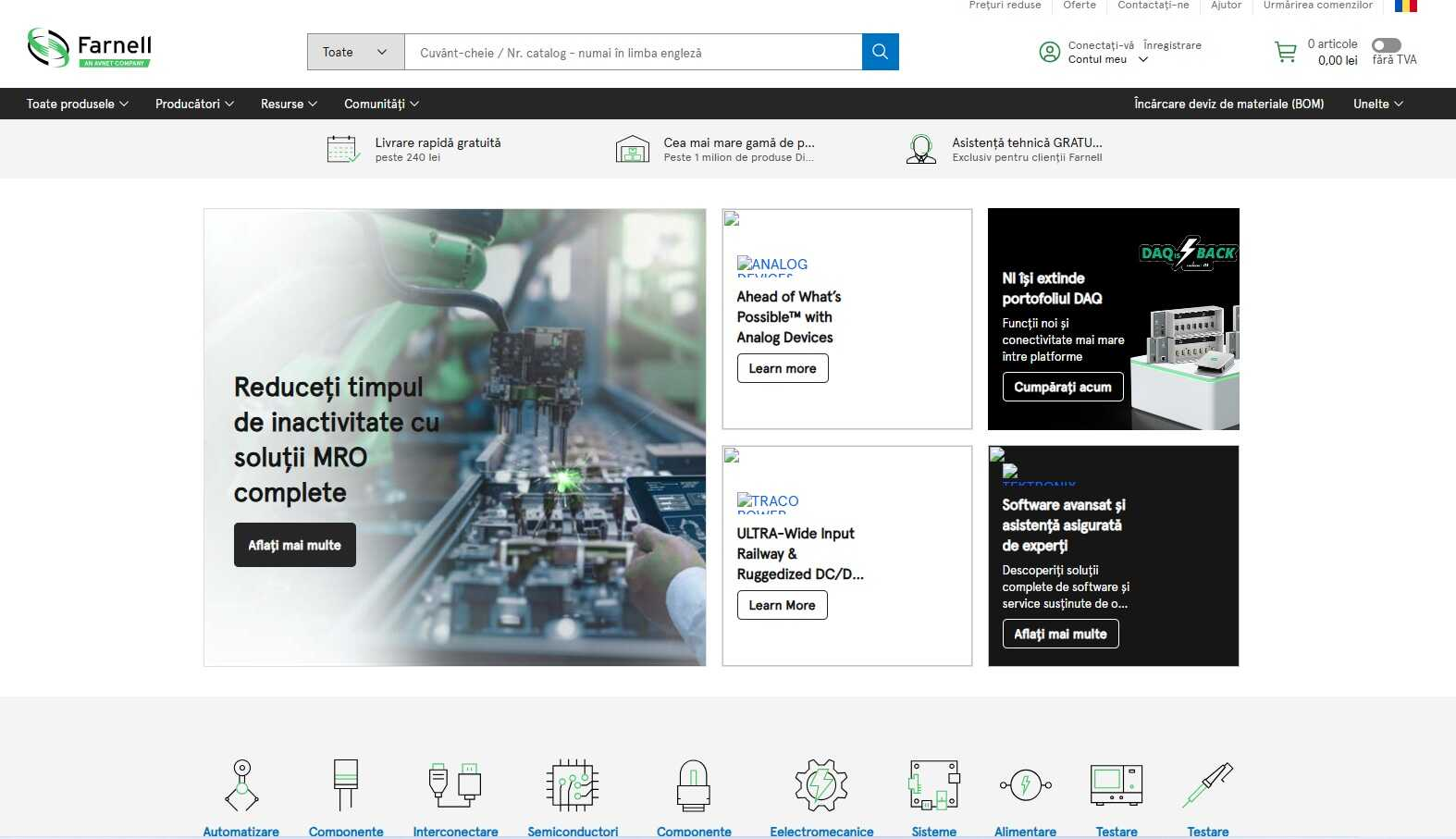1456x839 pixels.
Task: Click '0 articole' cart count text
Action: pyautogui.click(x=1332, y=43)
